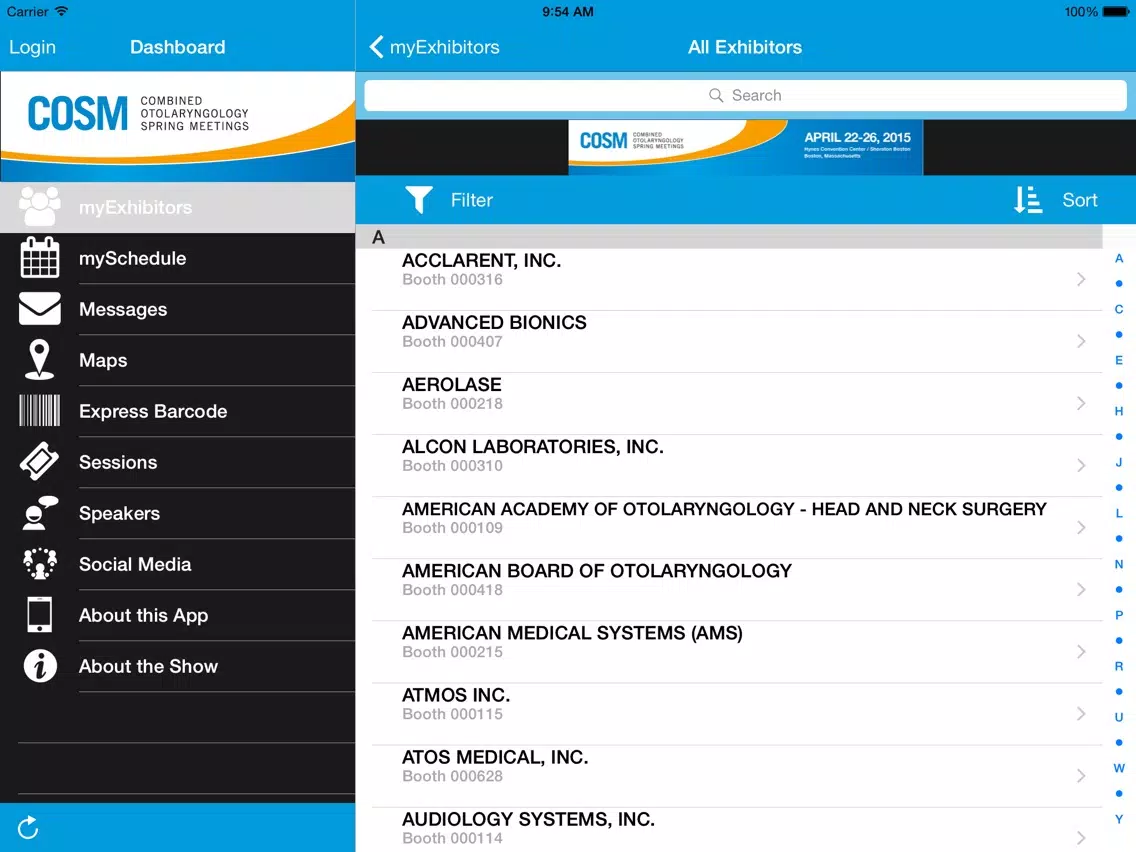This screenshot has height=852, width=1136.
Task: Expand ALCON LABORATORIES row chevron
Action: click(x=1081, y=465)
